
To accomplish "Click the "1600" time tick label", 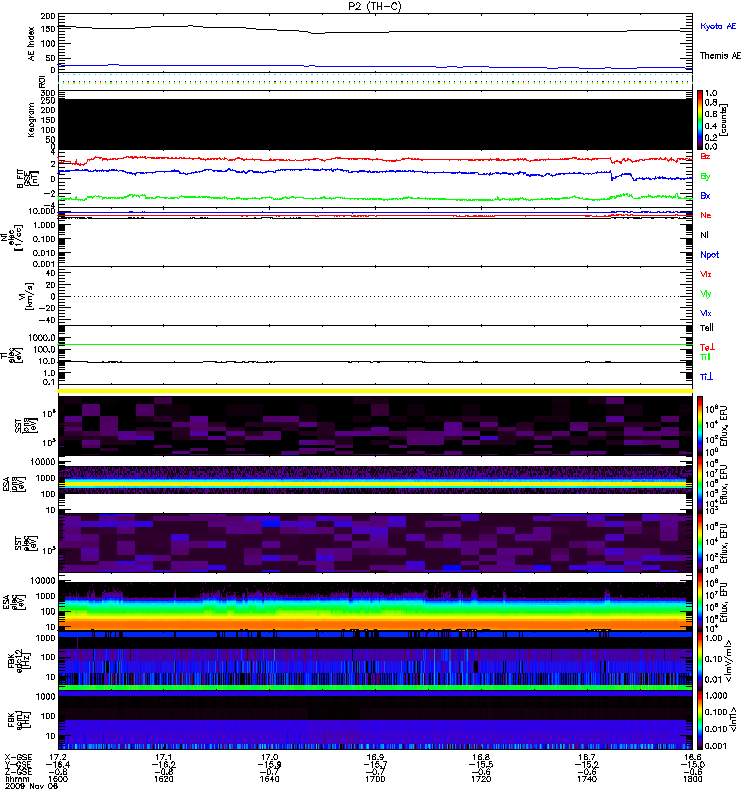I will pyautogui.click(x=58, y=779).
